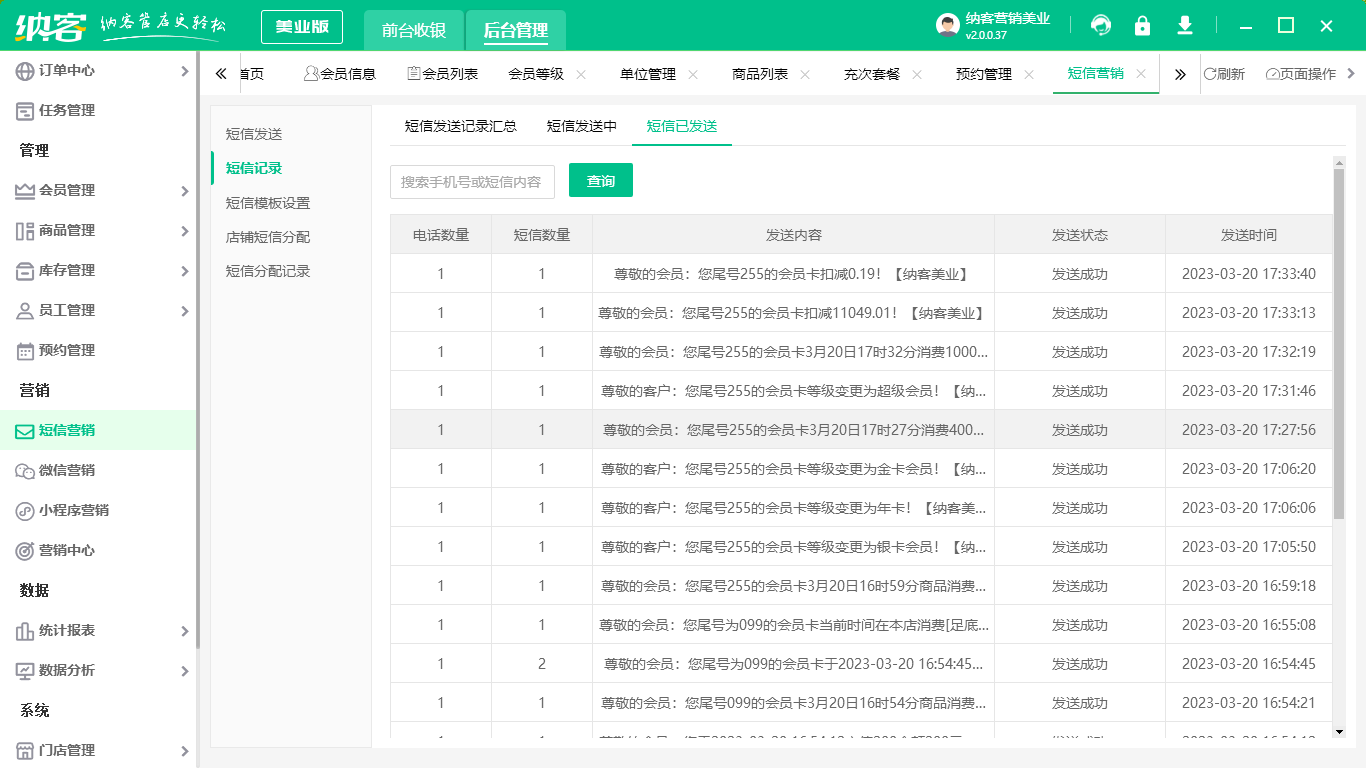Switch to the 短信已发送 tab

click(x=681, y=127)
